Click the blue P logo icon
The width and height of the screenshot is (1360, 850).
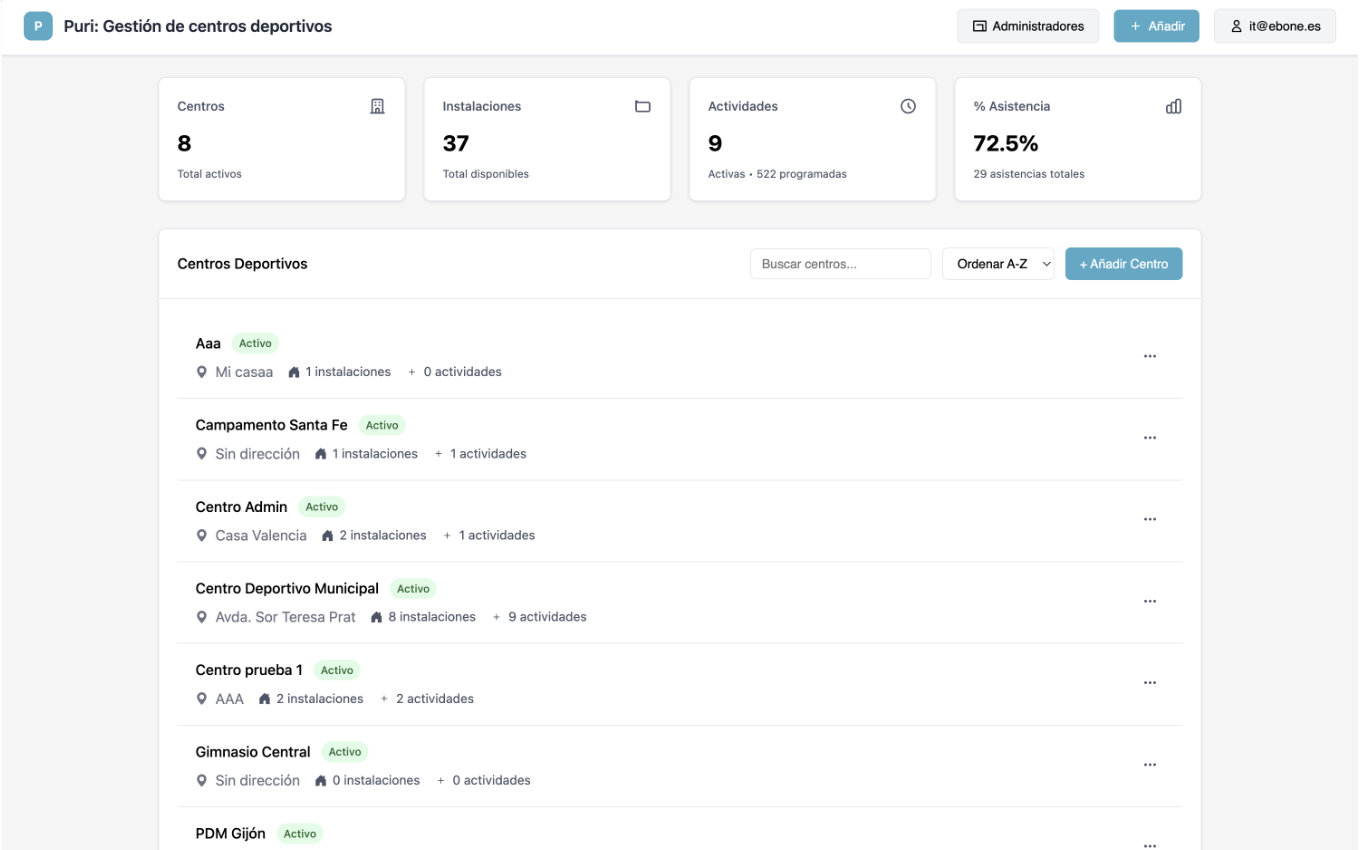(x=38, y=26)
